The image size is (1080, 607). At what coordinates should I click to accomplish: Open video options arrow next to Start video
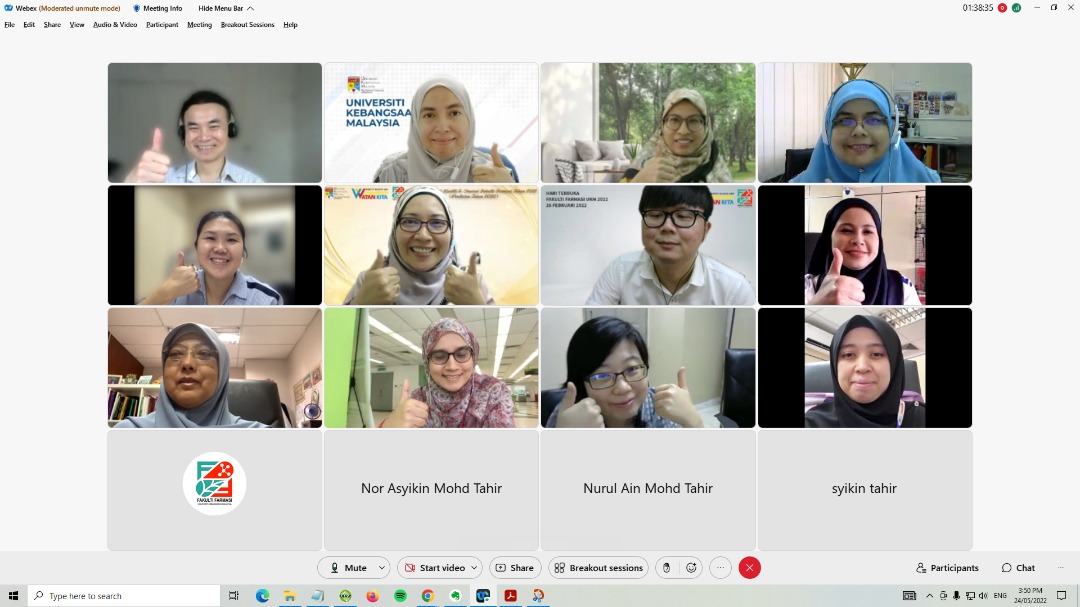(474, 568)
